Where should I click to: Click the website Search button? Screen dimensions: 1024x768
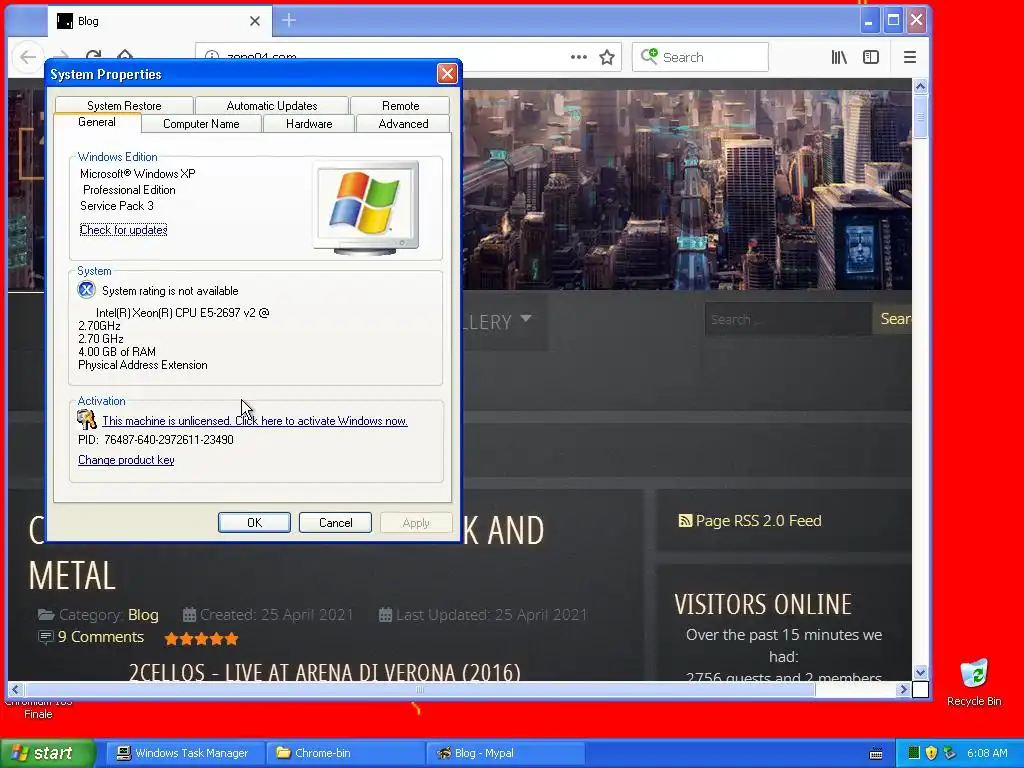892,319
